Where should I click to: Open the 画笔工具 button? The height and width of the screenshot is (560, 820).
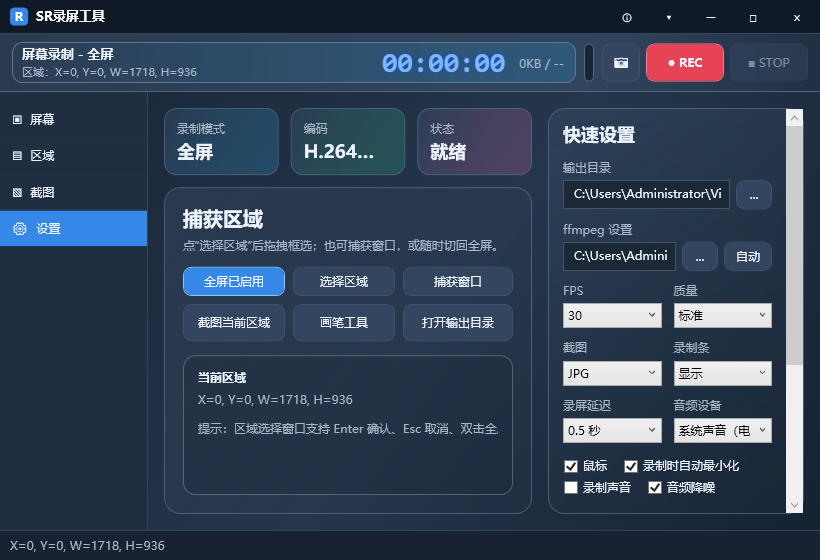click(x=344, y=323)
